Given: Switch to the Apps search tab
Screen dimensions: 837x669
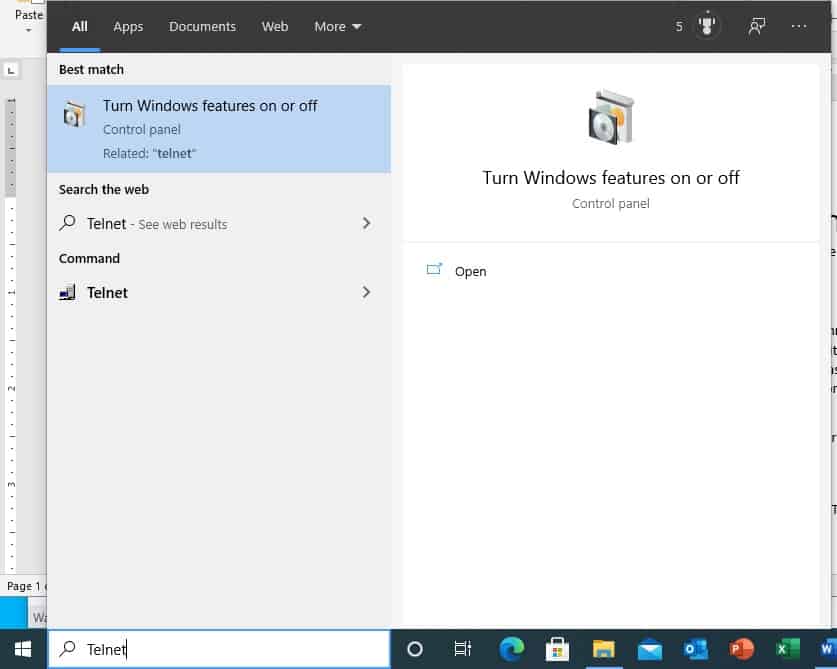Looking at the screenshot, I should point(128,27).
